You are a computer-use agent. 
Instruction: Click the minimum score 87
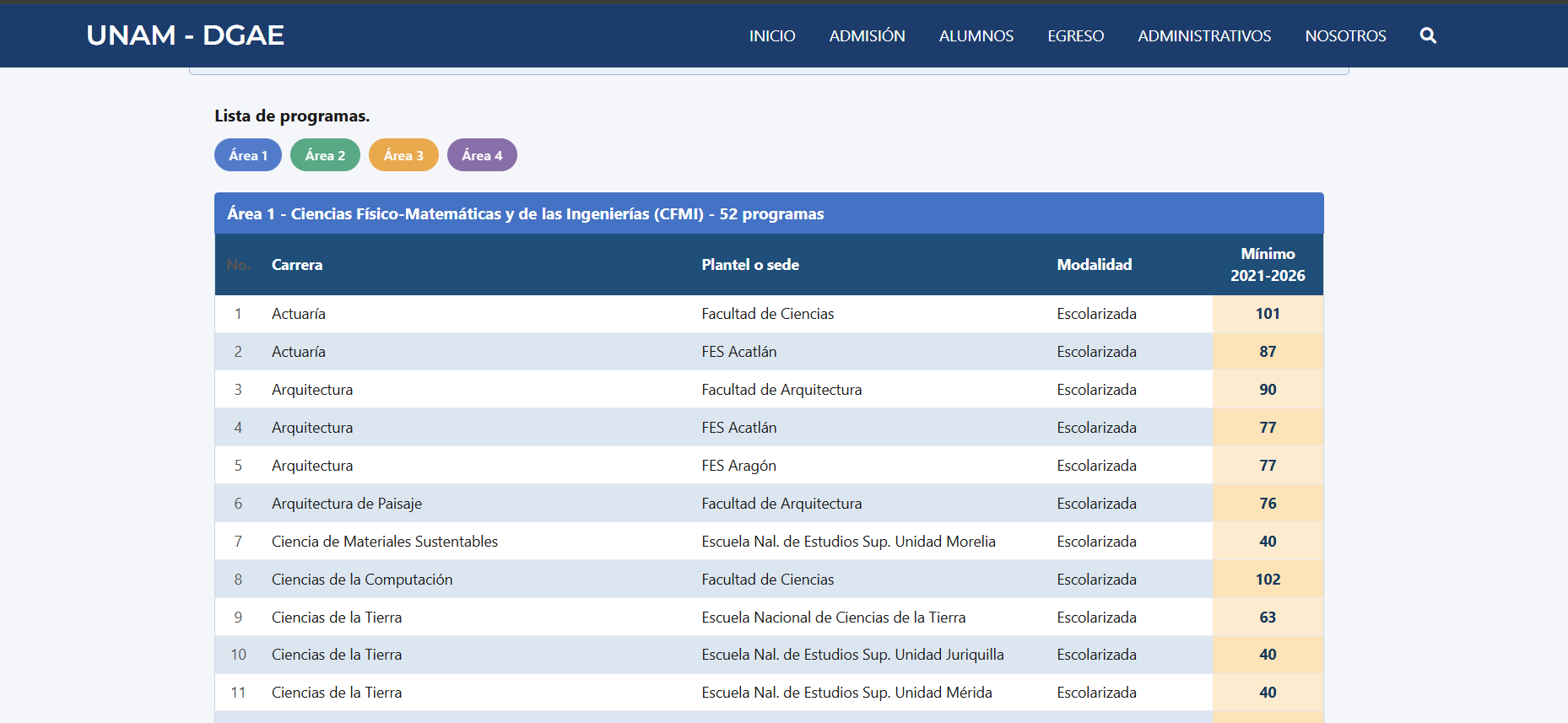[x=1268, y=352]
